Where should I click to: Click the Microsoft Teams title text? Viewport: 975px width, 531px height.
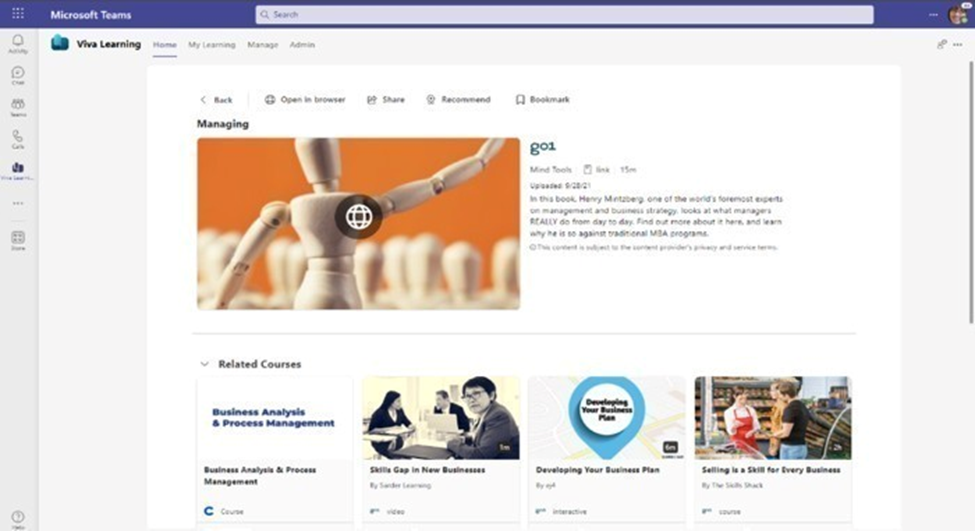pos(91,14)
